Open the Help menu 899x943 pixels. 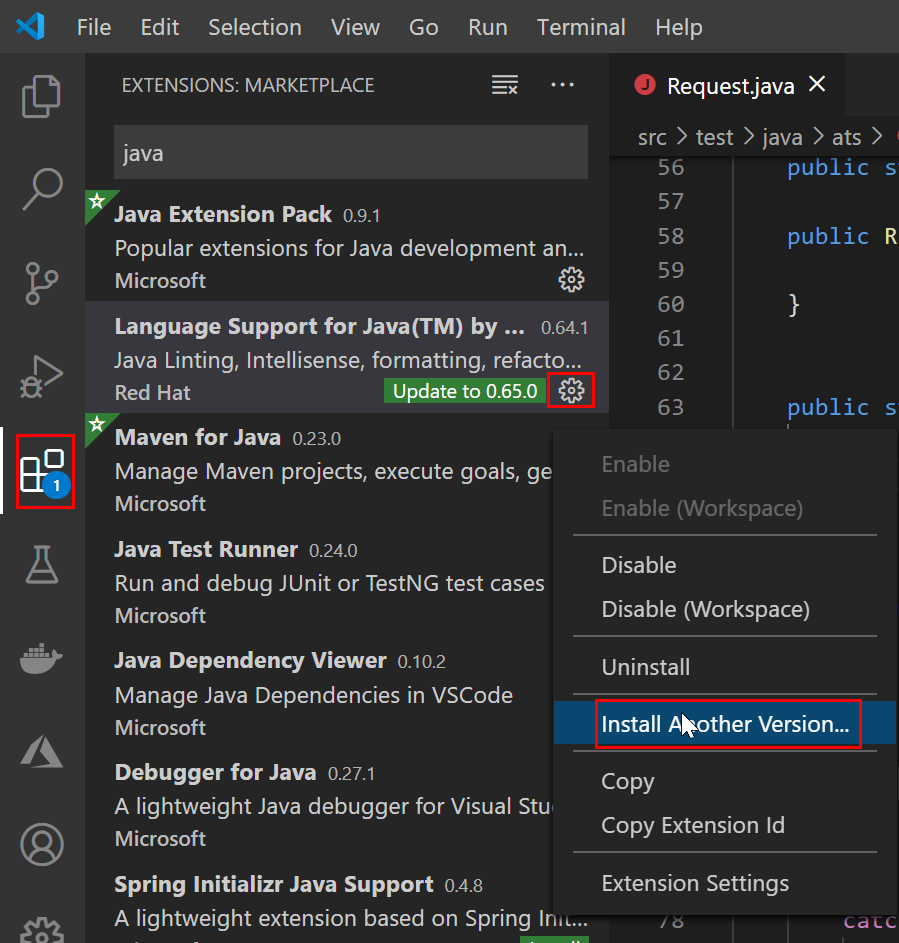[x=678, y=27]
